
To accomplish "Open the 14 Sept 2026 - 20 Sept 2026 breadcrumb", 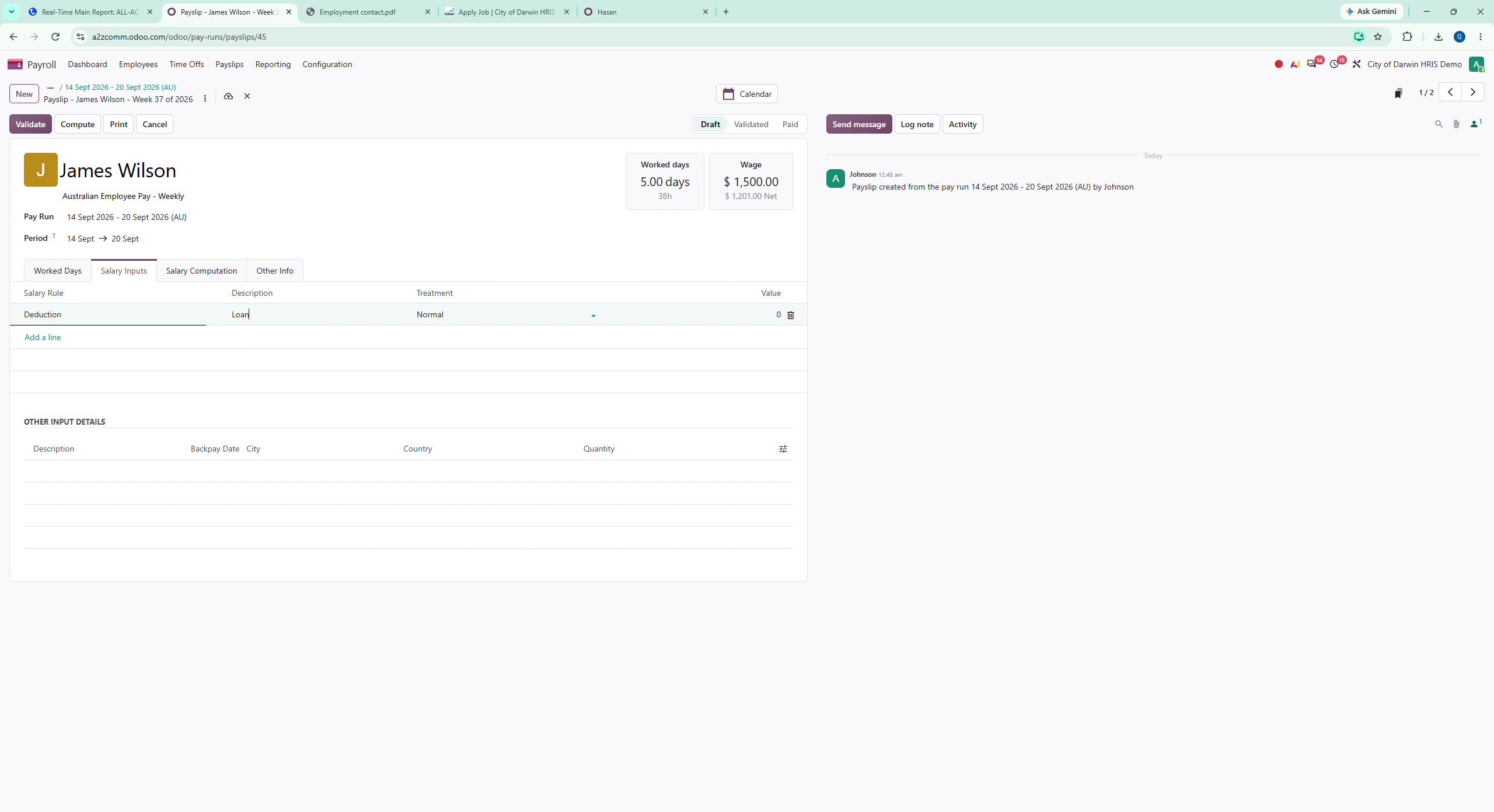I will [x=120, y=87].
